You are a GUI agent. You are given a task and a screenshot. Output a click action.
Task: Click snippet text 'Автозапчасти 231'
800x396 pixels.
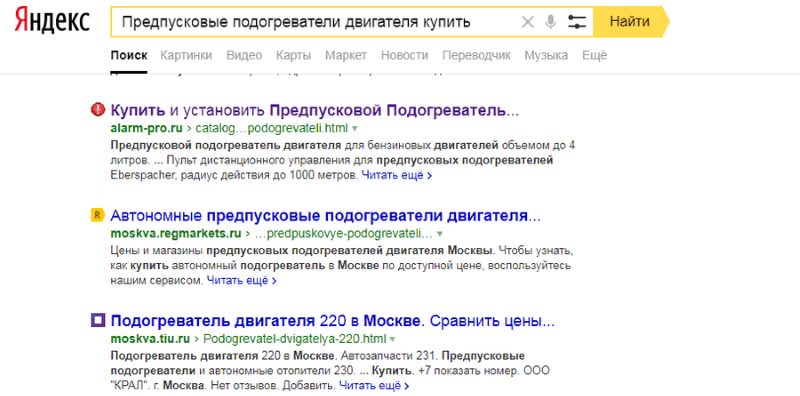point(388,355)
